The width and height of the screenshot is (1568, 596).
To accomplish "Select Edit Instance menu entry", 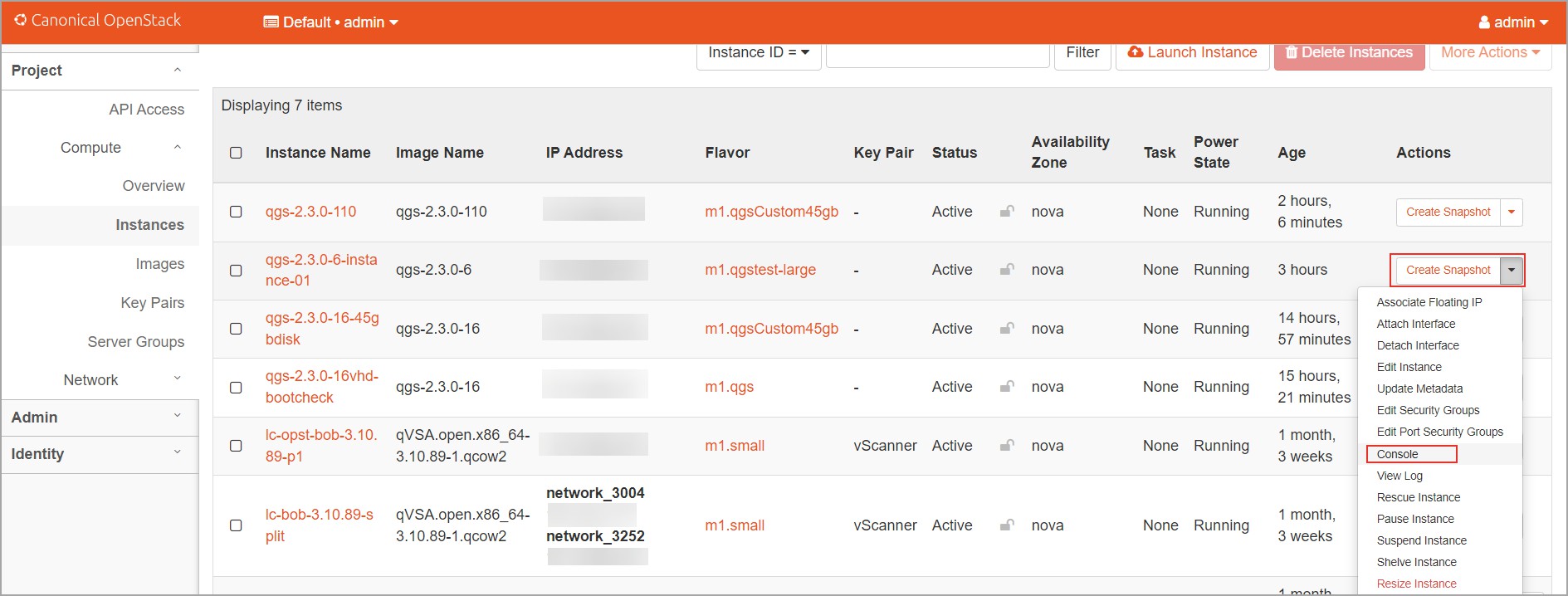I will point(1409,367).
